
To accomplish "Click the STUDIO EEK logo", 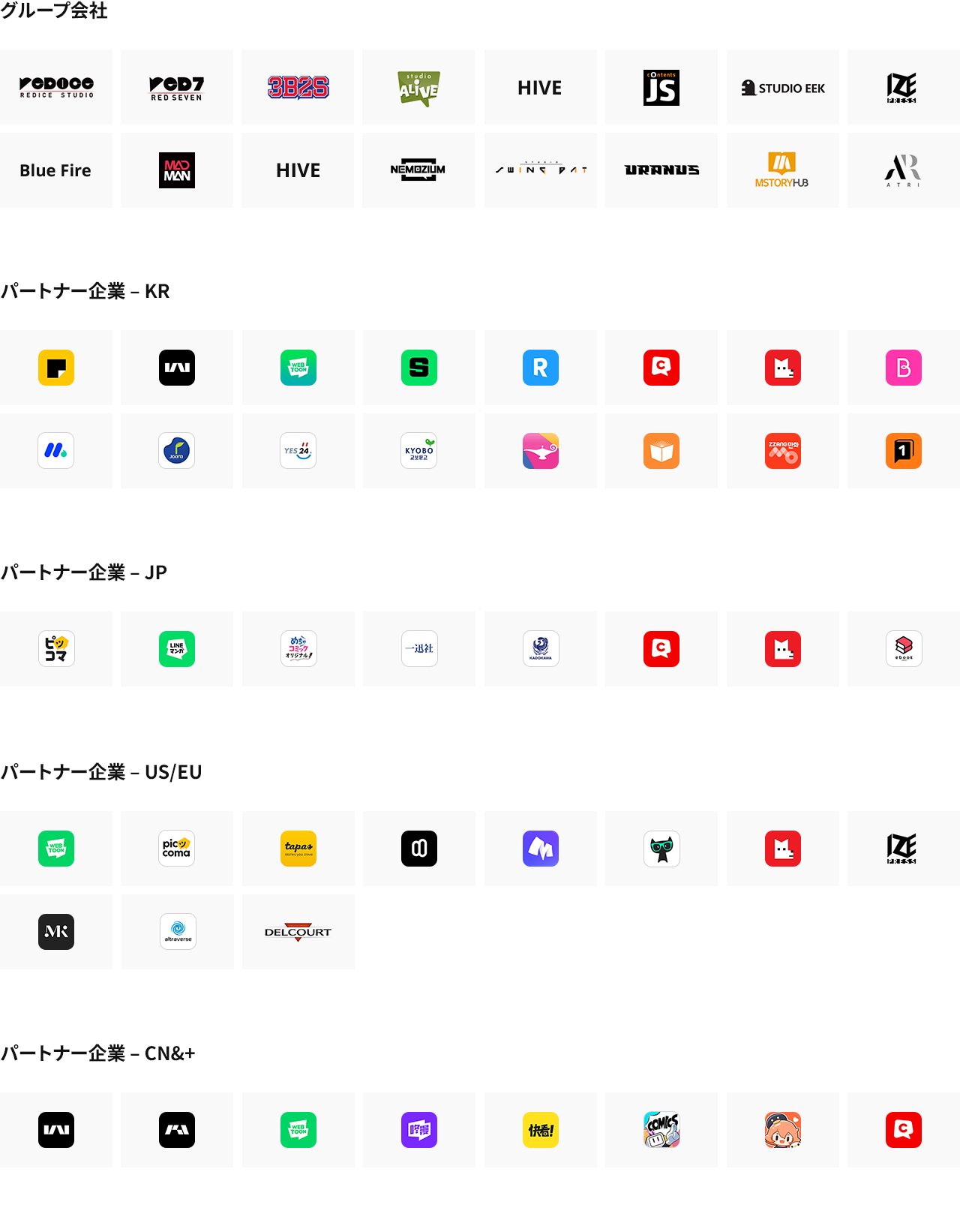I will coord(783,87).
